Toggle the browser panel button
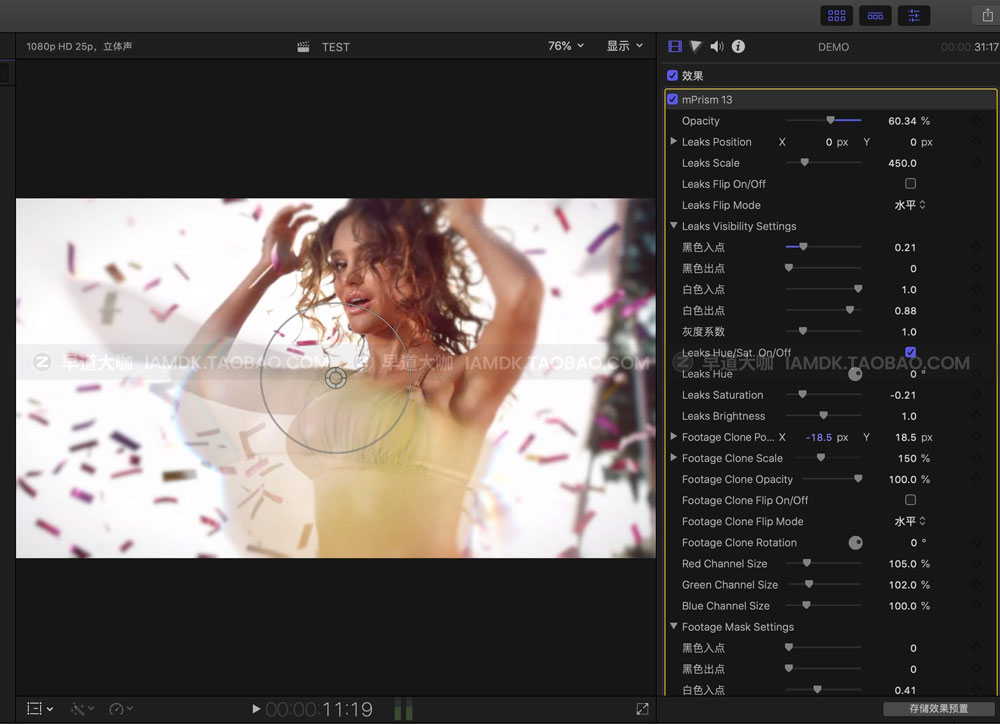 pos(836,16)
